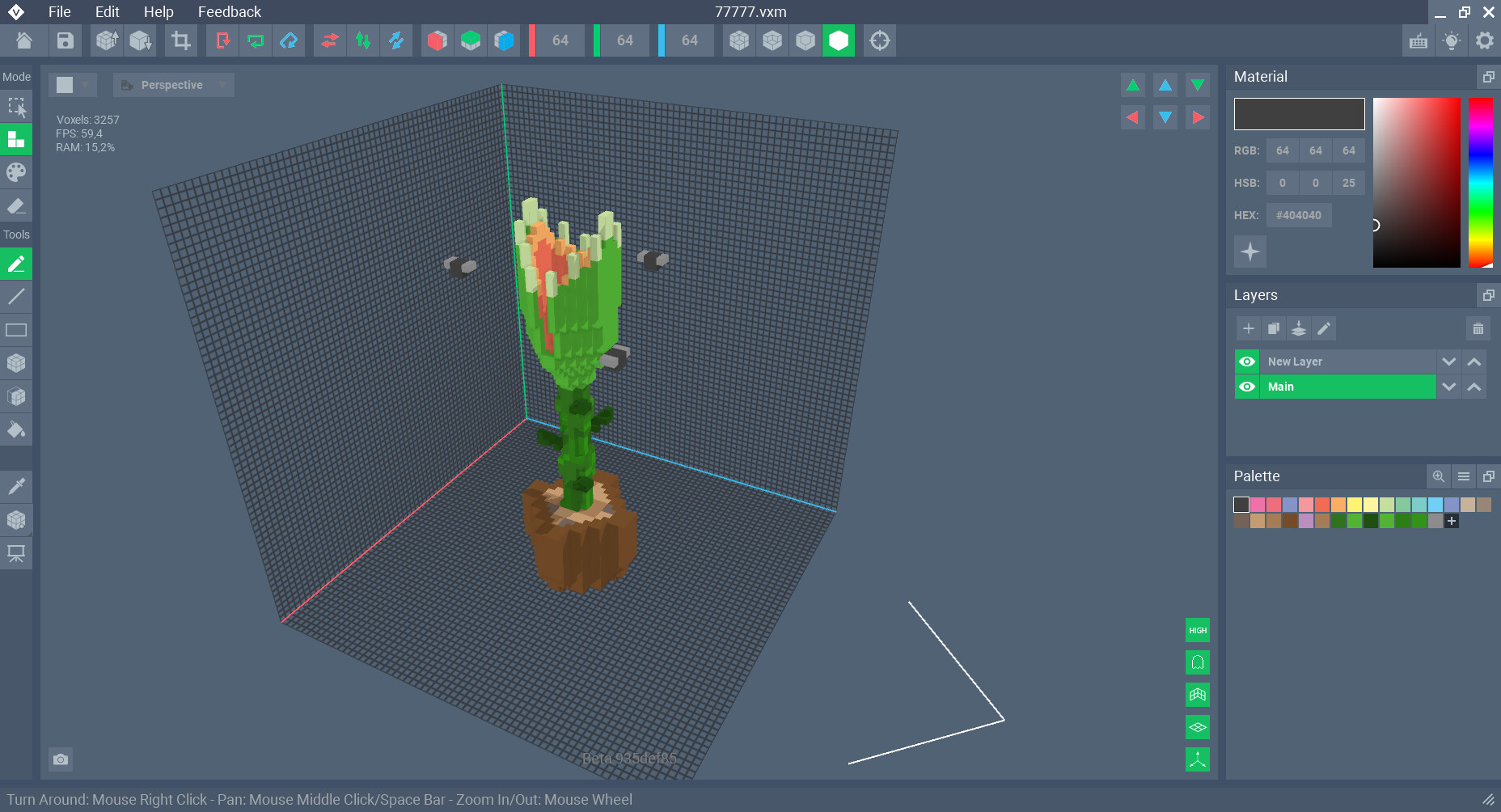Pick the dark gray palette swatch
Screen dimensions: 1501x812
pyautogui.click(x=1241, y=505)
